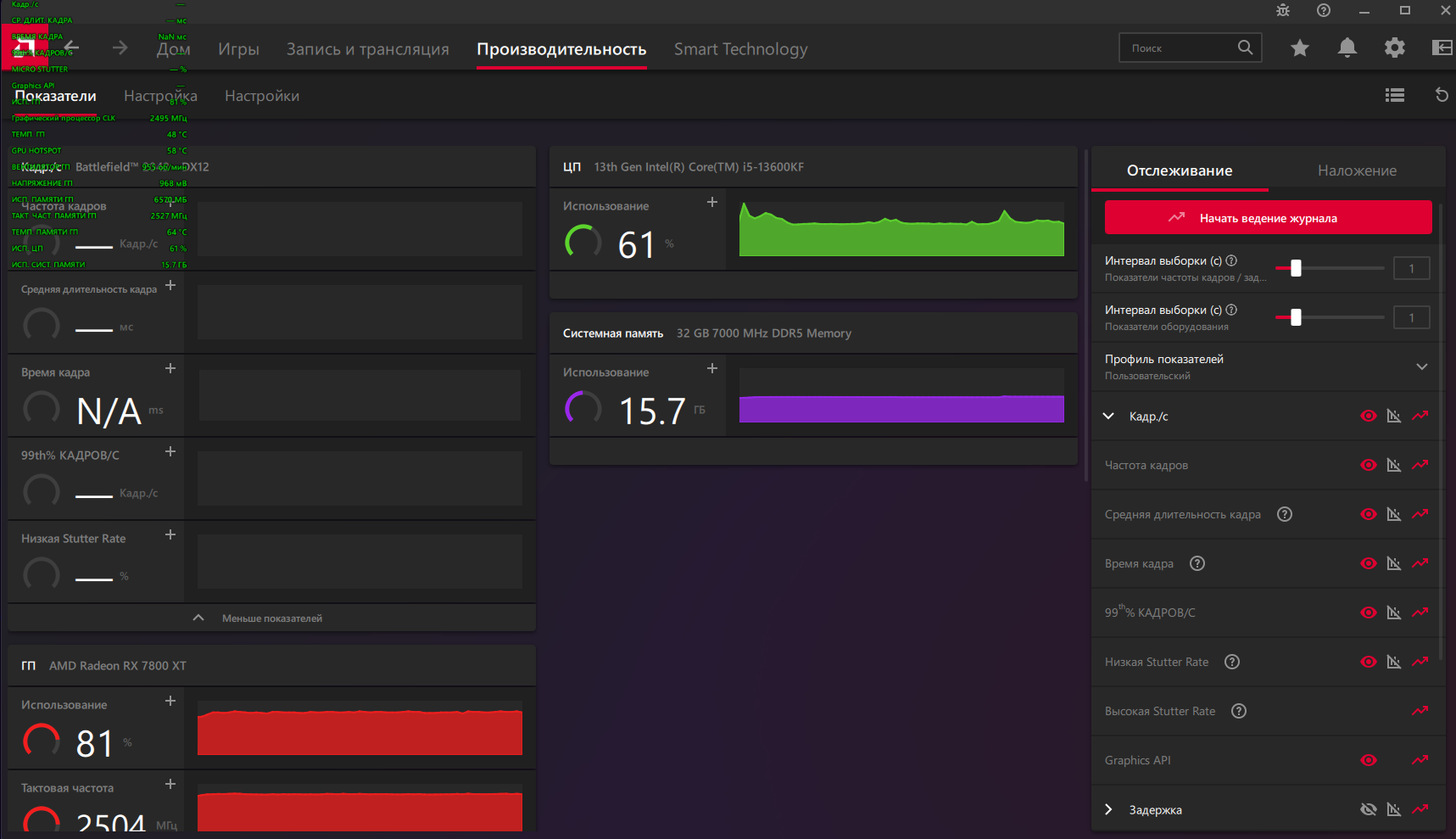Click the forward navigation arrow
The image size is (1456, 839).
pos(120,48)
